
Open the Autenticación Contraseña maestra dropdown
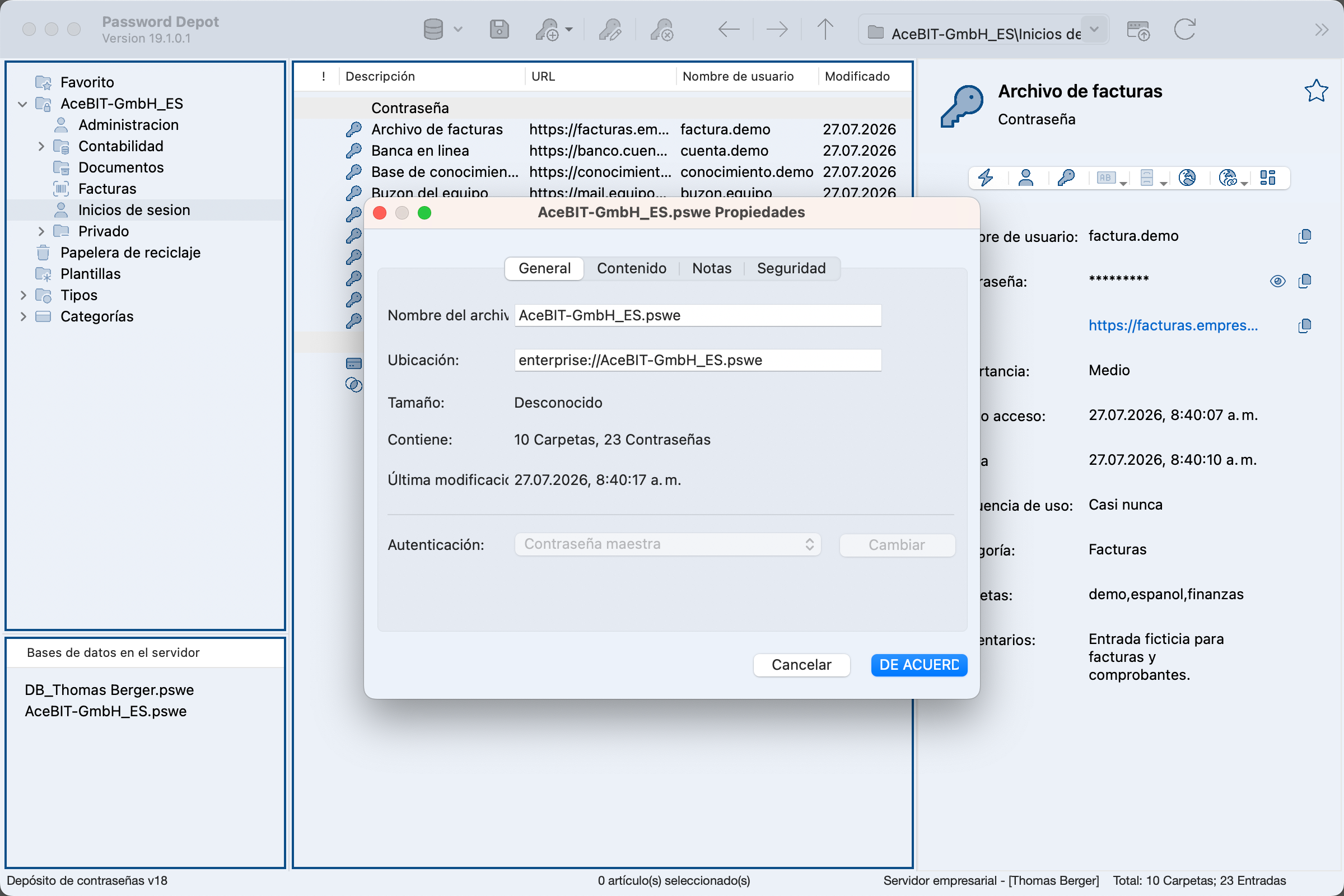(668, 544)
